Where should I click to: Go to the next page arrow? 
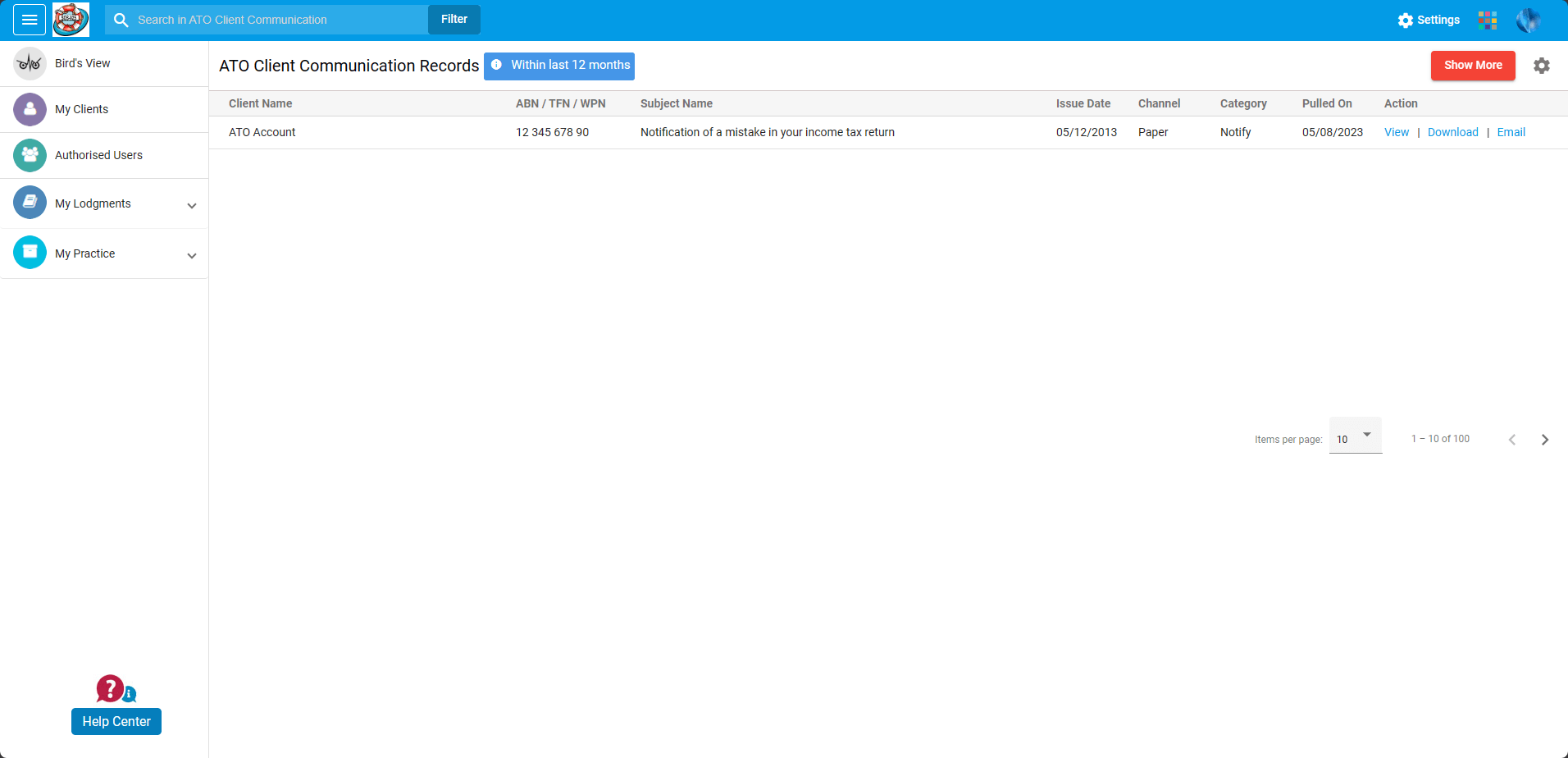pyautogui.click(x=1545, y=440)
